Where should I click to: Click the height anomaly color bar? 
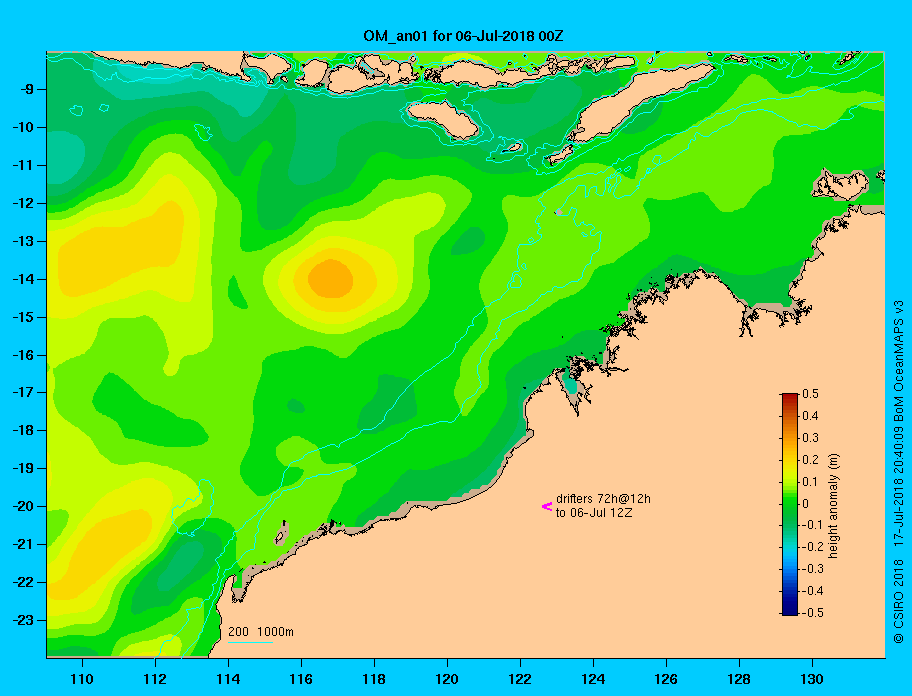[x=790, y=504]
